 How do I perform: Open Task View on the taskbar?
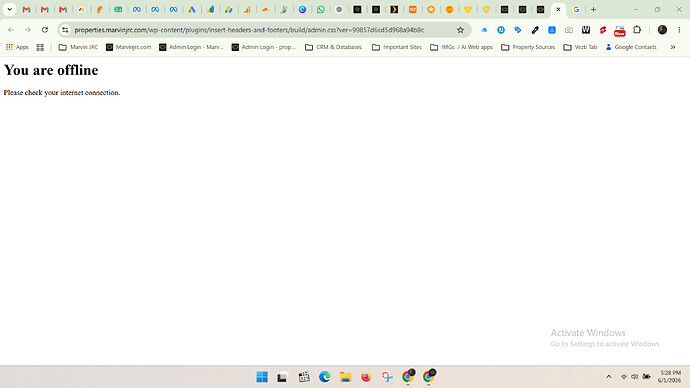[x=282, y=377]
